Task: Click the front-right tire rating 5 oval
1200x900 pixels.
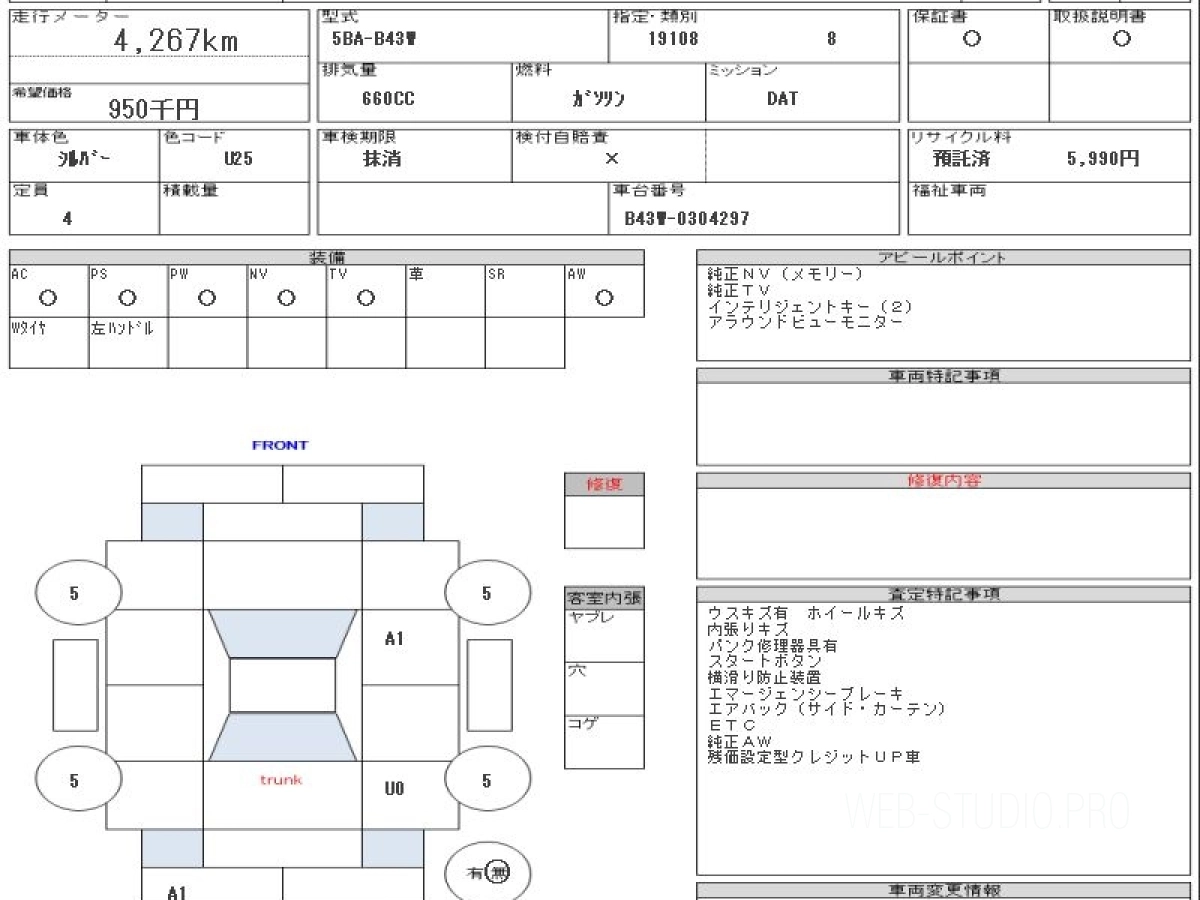Action: (487, 593)
